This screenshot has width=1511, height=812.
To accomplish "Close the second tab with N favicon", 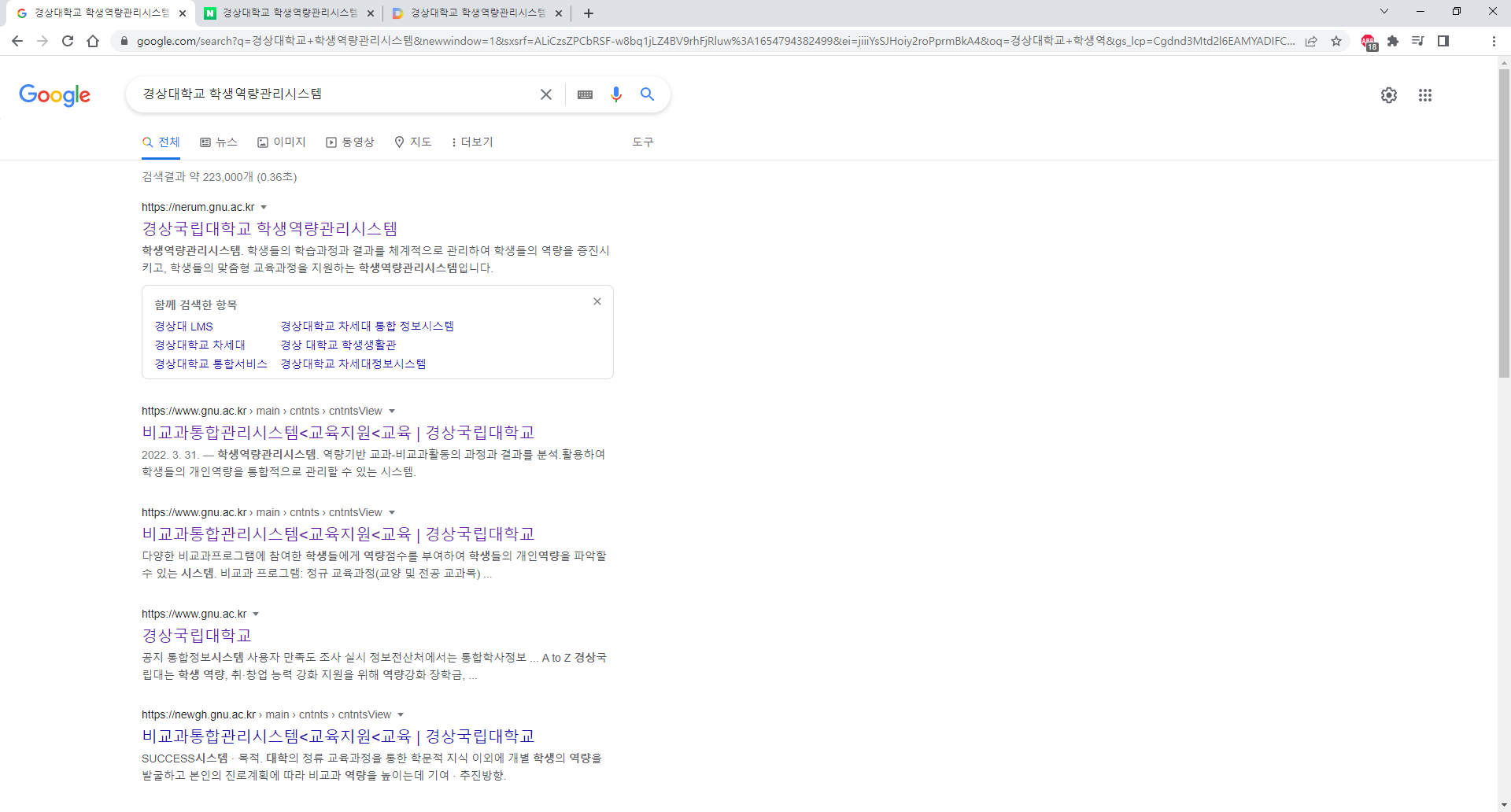I will [370, 13].
